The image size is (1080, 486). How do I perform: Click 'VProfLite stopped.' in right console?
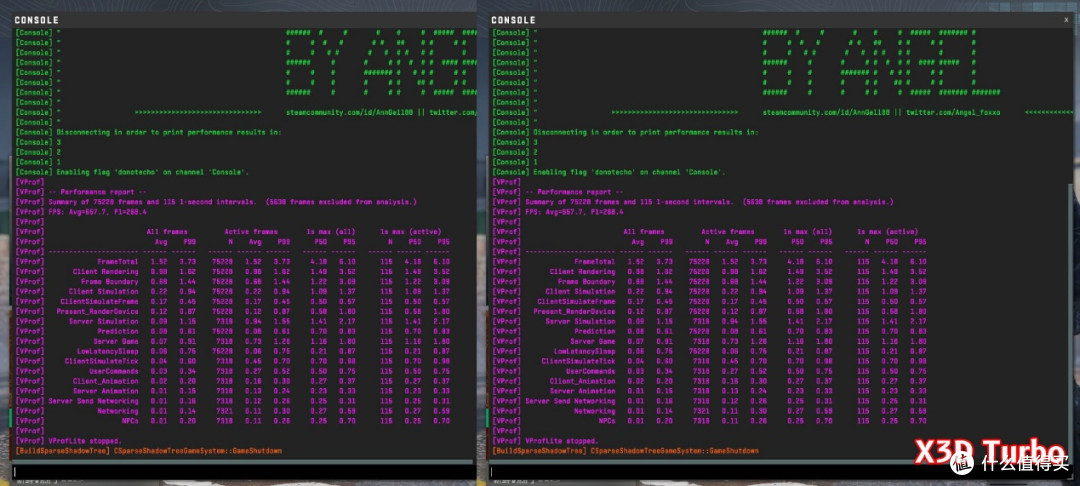[561, 441]
